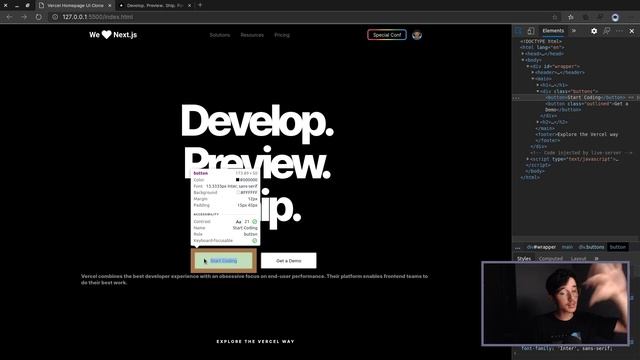Bookmark this page with star icon
Screen dimensions: 640x360
tap(555, 17)
